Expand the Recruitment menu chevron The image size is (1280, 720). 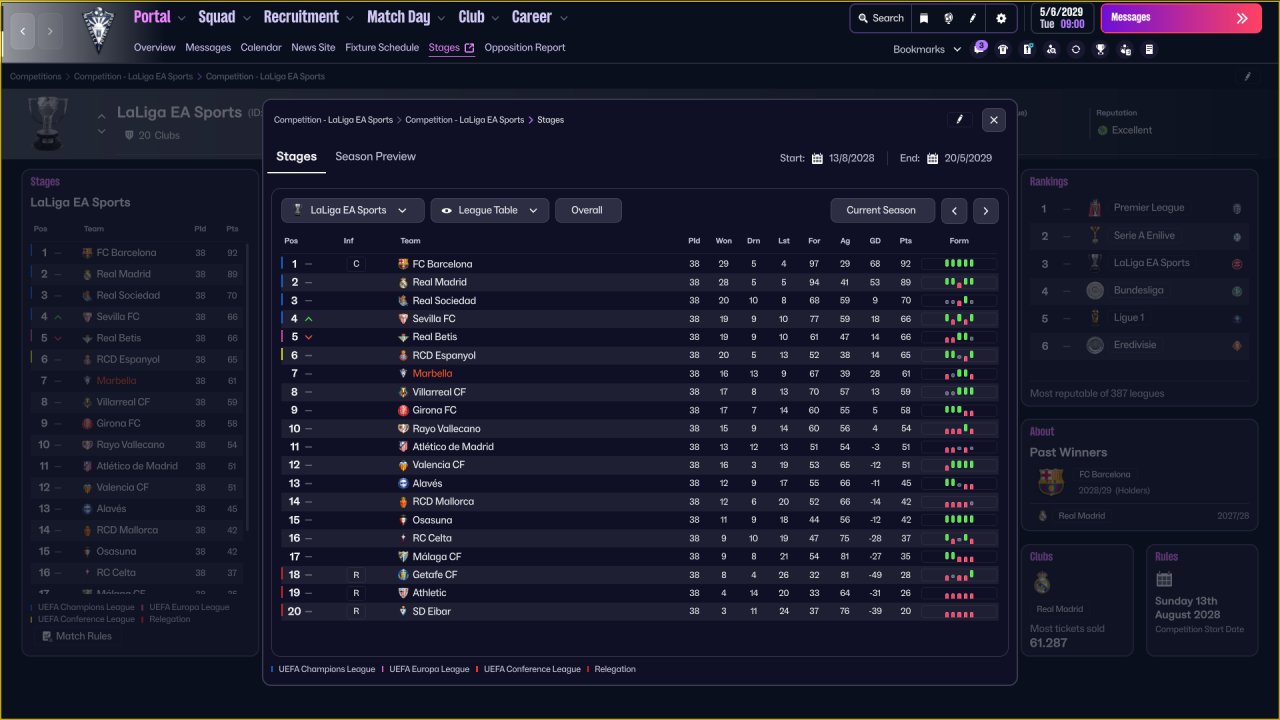[x=349, y=18]
